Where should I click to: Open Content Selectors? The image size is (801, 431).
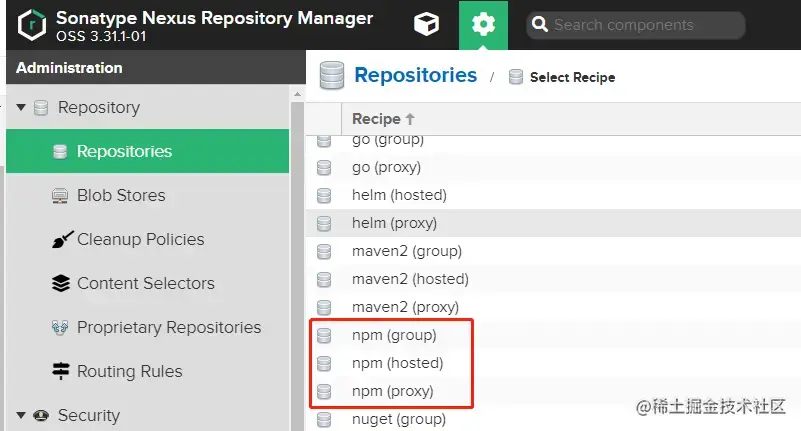146,283
